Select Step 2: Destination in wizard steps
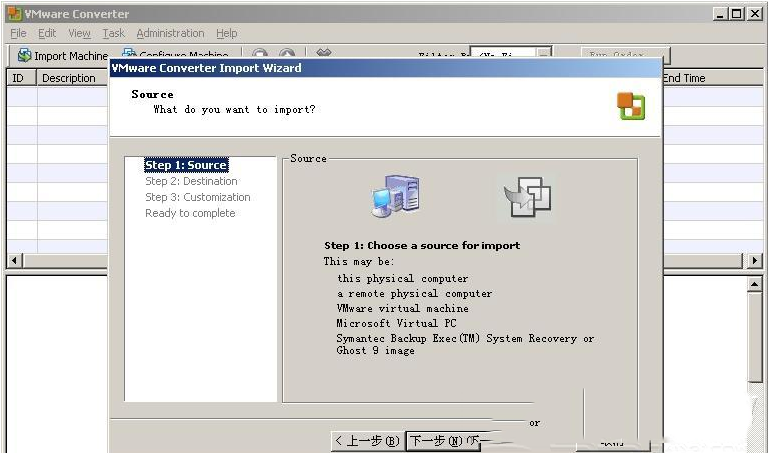Image resolution: width=768 pixels, height=453 pixels. tap(191, 181)
